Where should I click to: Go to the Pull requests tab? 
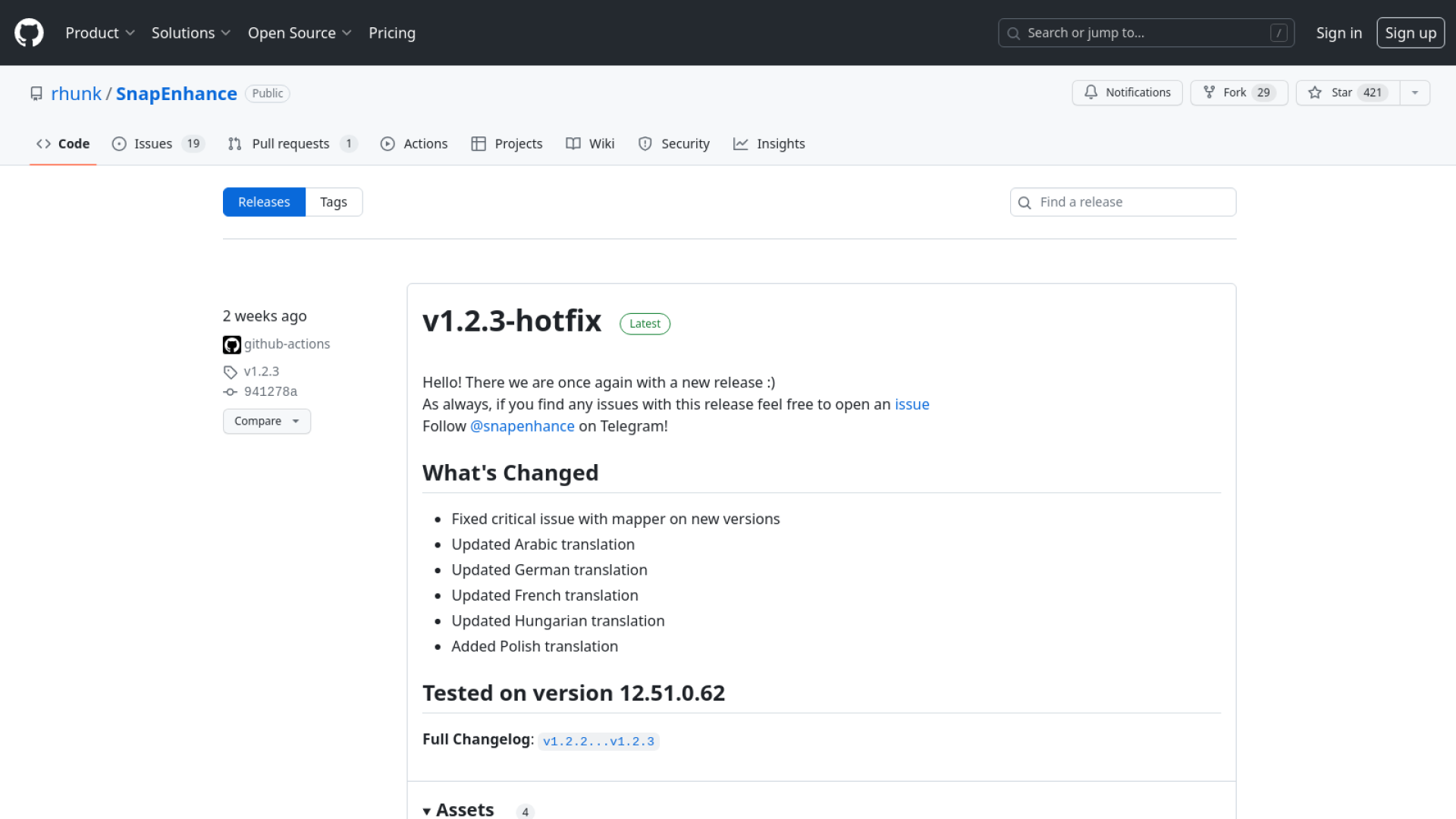290,144
